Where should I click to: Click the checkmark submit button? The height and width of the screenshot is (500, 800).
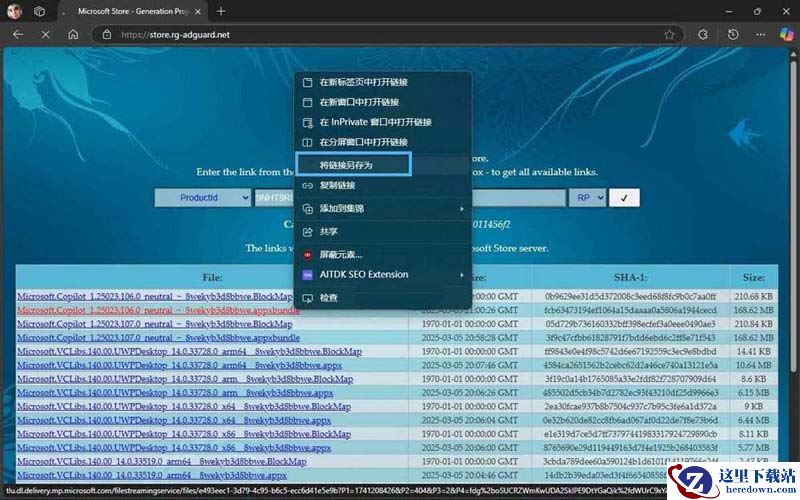point(624,198)
